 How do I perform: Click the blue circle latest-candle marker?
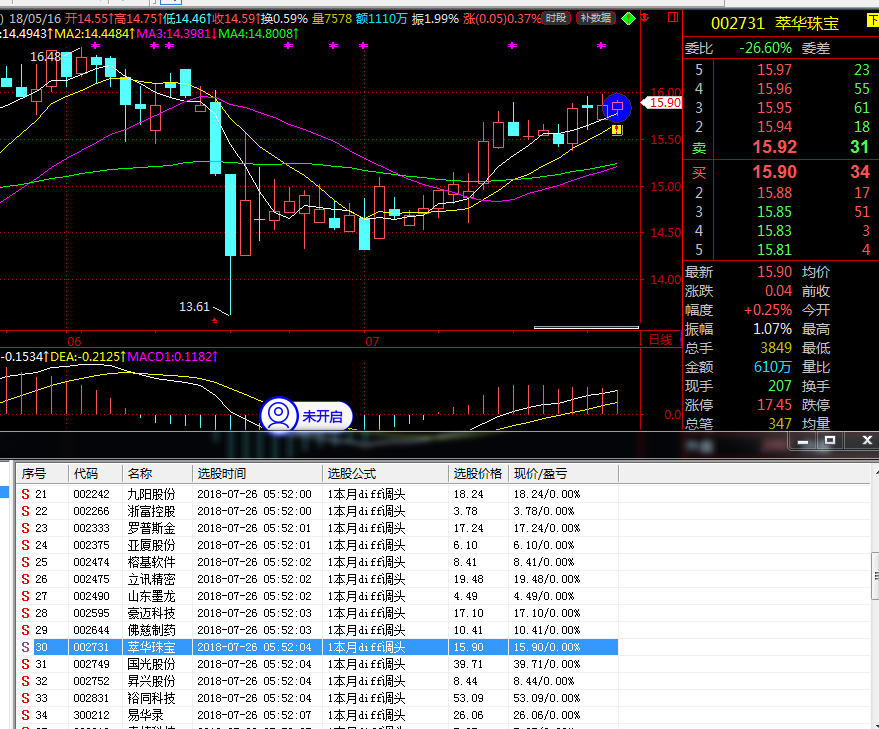617,107
